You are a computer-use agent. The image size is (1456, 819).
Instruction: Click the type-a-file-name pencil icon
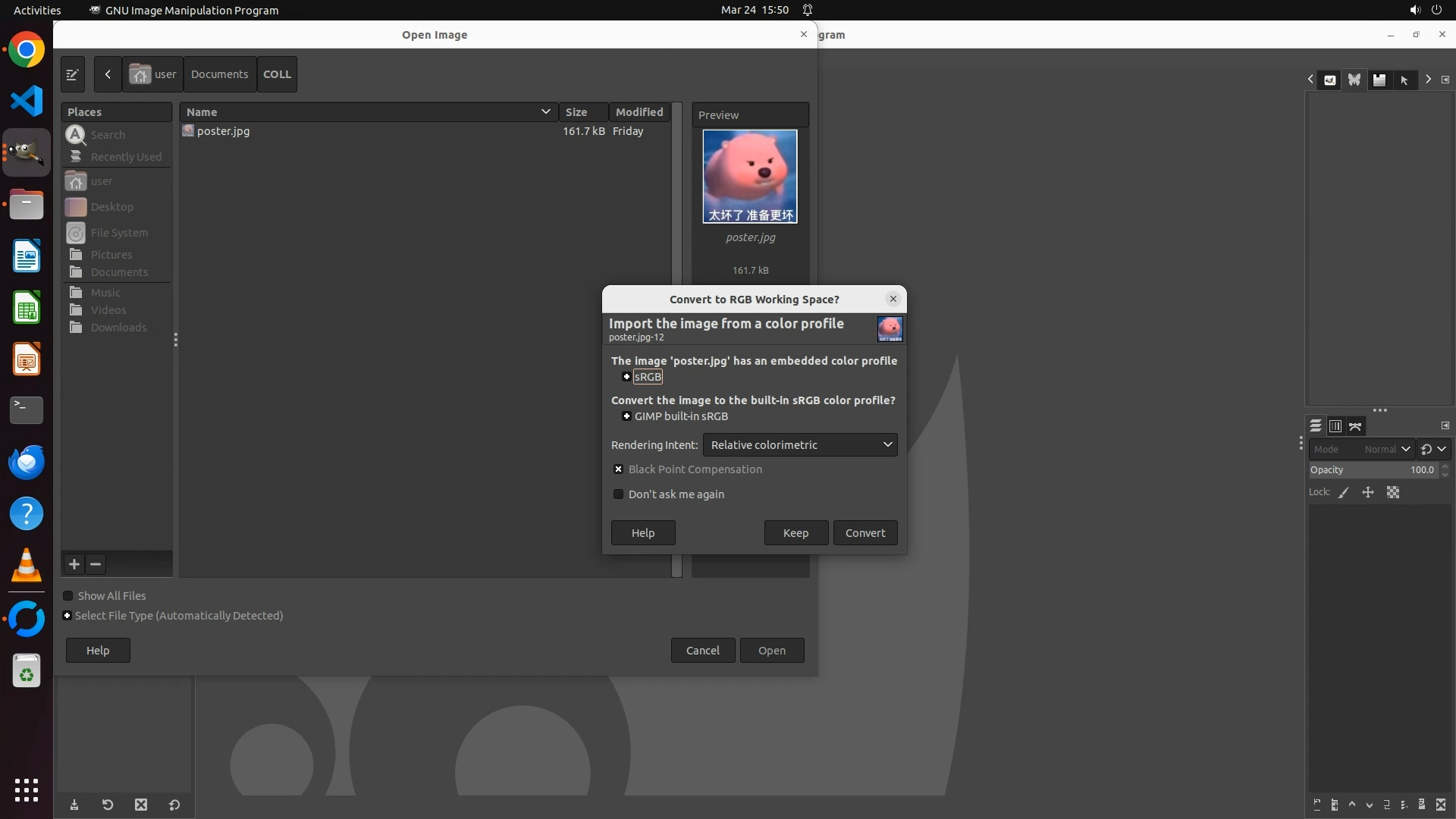tap(73, 74)
